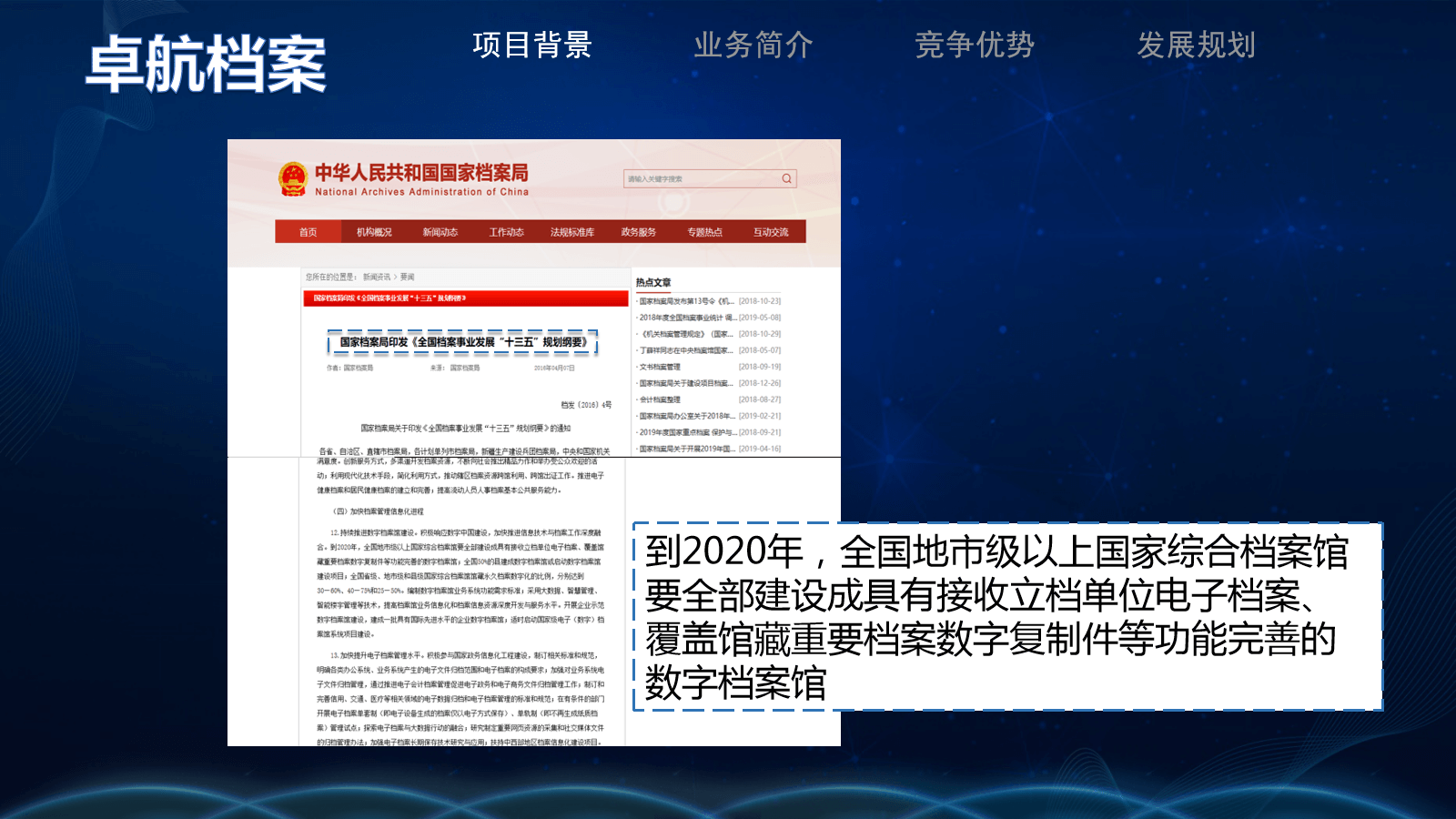This screenshot has width=1456, height=819.
Task: Click the search magnifier icon
Action: click(x=786, y=178)
